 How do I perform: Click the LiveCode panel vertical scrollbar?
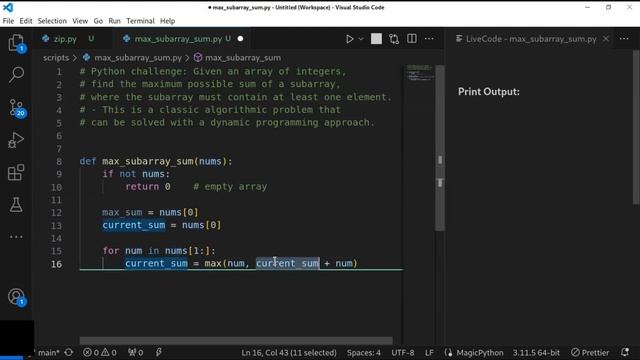point(636,127)
